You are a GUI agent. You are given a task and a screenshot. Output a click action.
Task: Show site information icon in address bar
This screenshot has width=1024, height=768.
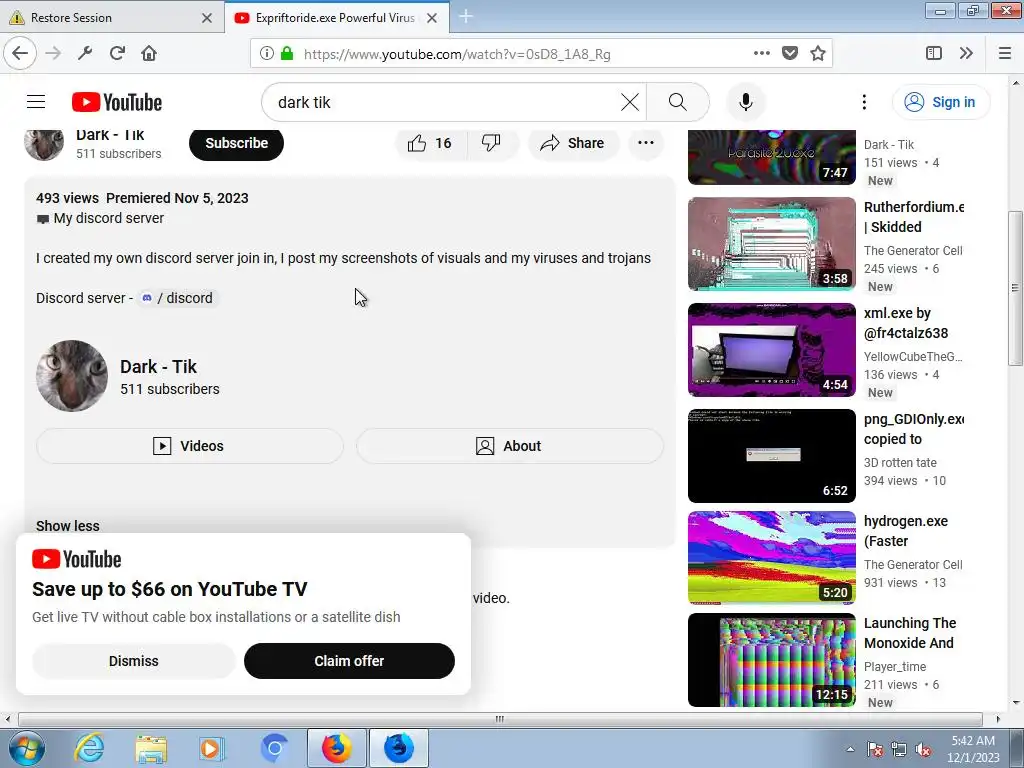click(266, 54)
